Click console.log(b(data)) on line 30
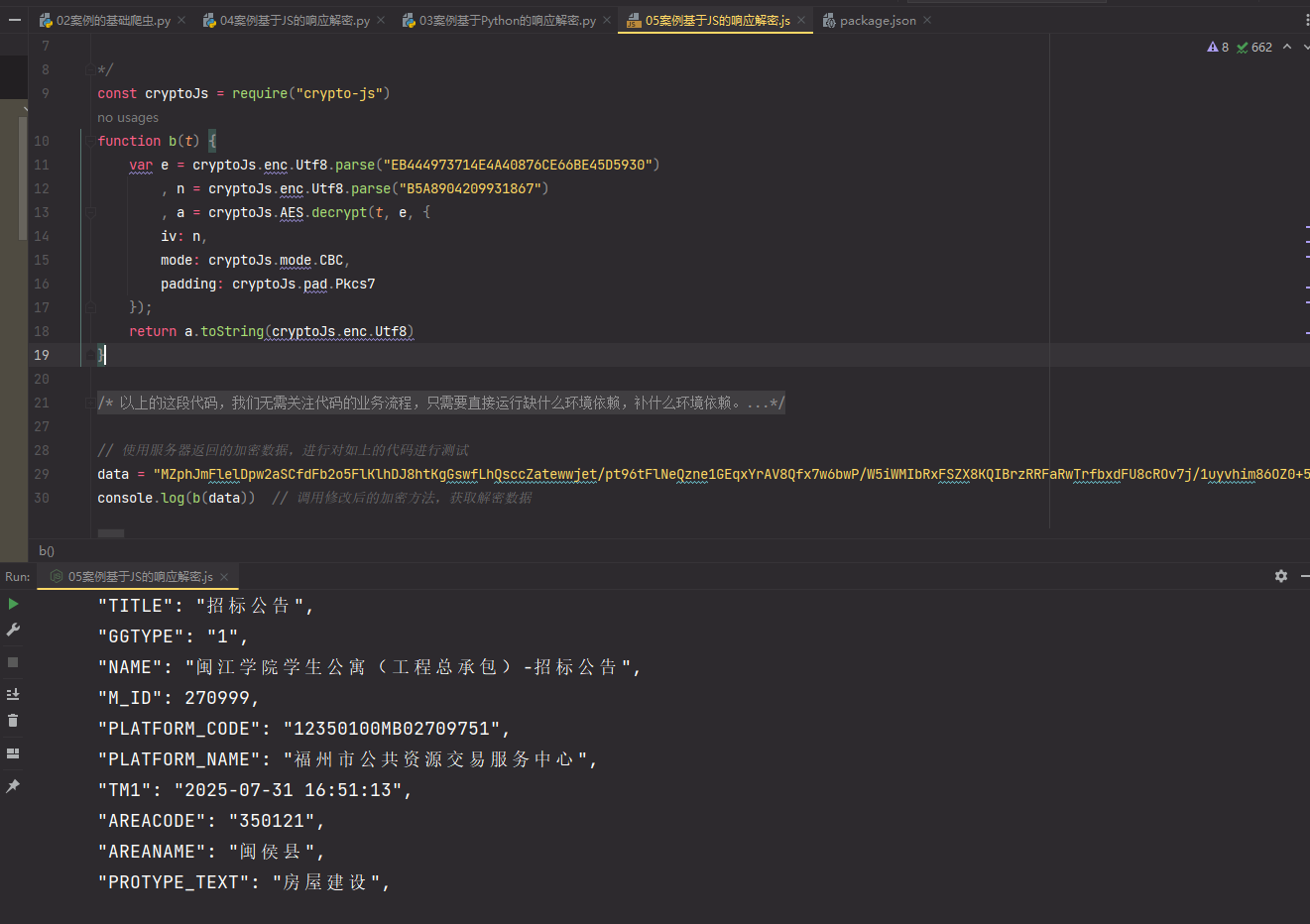 177,498
